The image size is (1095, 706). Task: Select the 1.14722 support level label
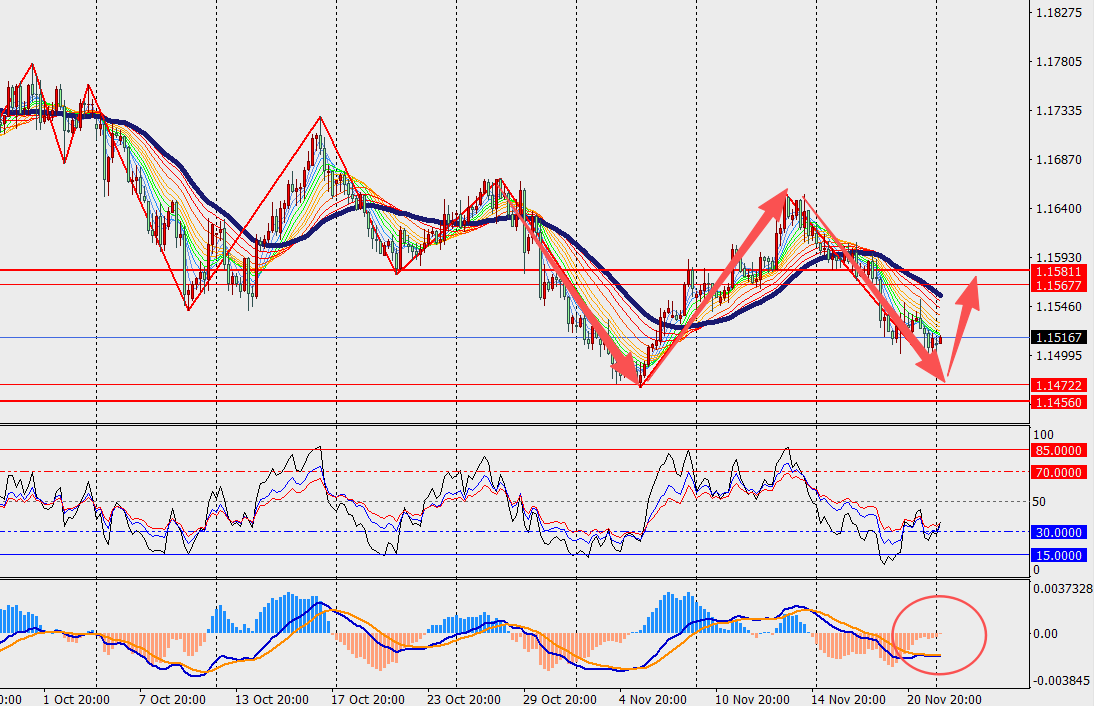click(x=1058, y=385)
